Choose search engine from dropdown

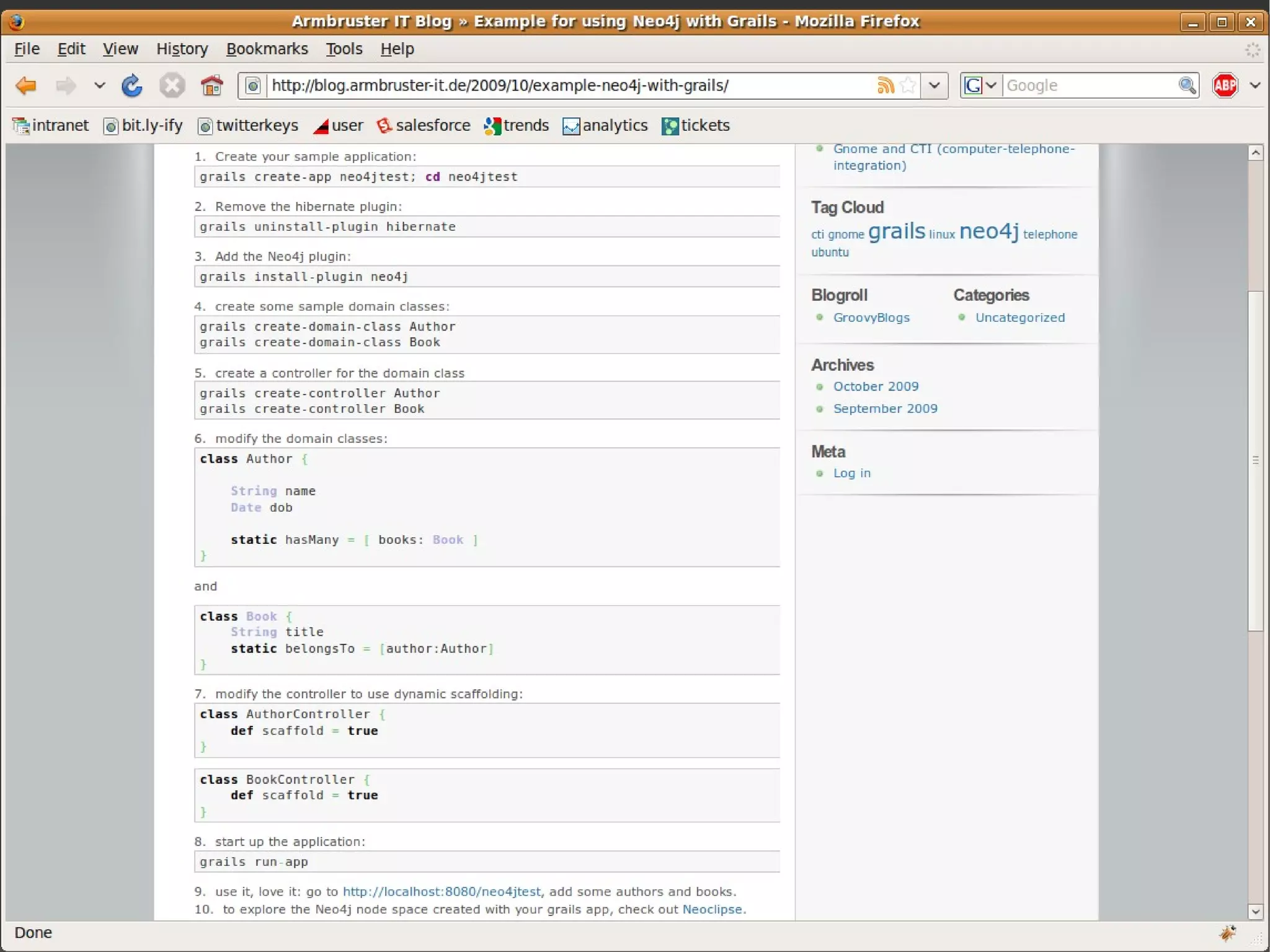[980, 86]
